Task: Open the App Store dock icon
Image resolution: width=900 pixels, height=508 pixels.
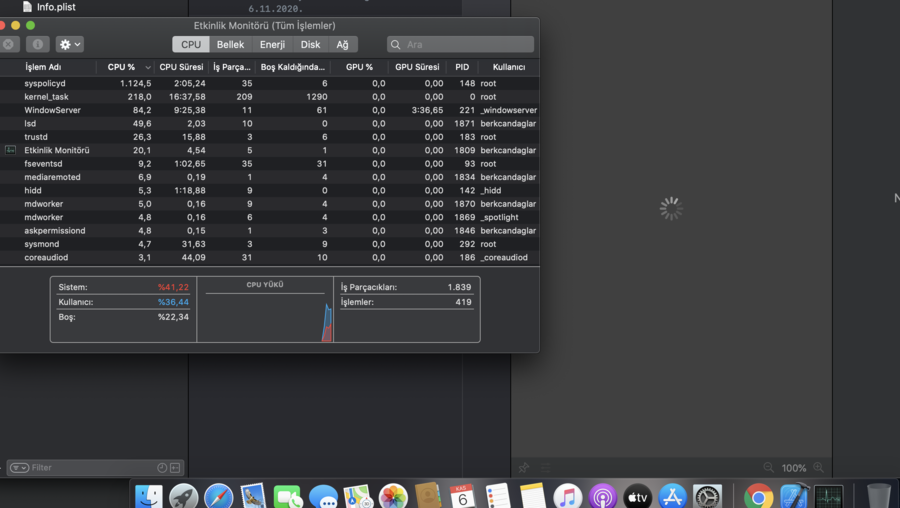Action: pyautogui.click(x=672, y=496)
